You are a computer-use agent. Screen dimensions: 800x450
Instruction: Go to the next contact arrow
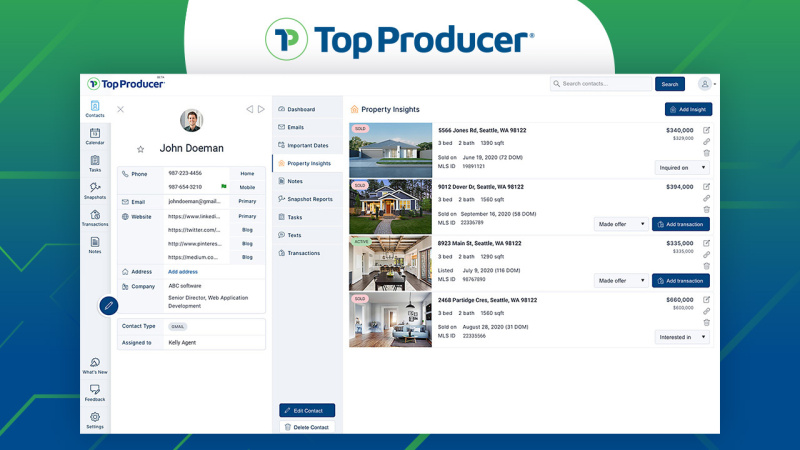pyautogui.click(x=261, y=109)
